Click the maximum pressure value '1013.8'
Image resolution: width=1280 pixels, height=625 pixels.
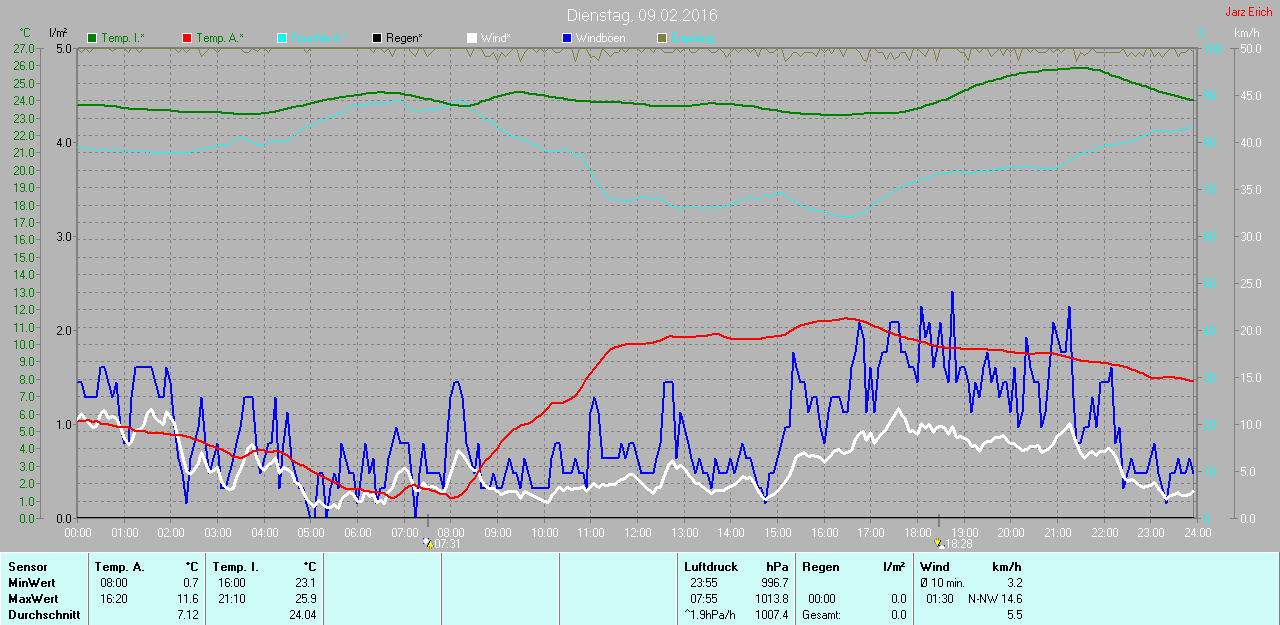click(772, 599)
